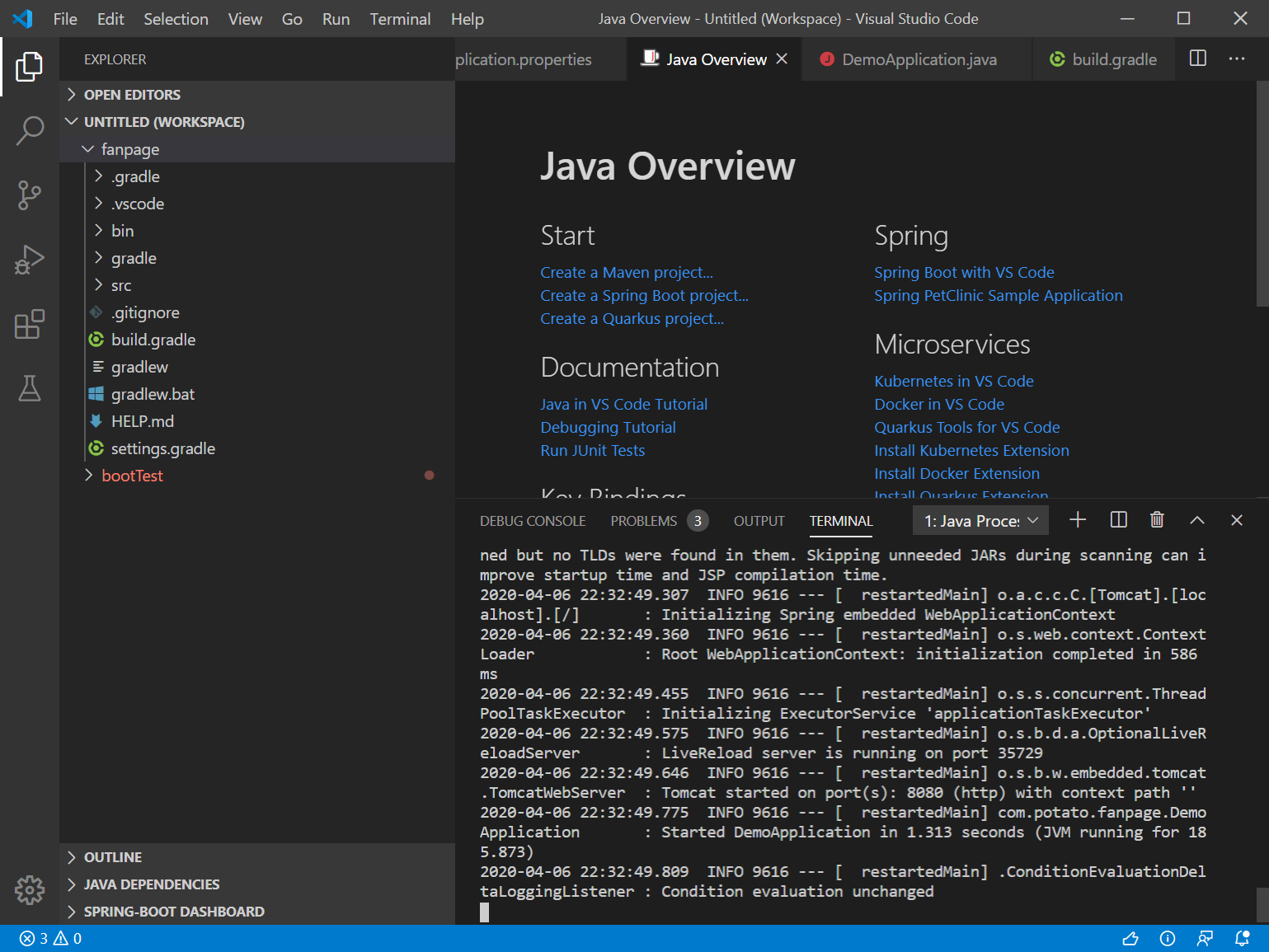Open settings.gradle file in explorer
This screenshot has width=1269, height=952.
[x=257, y=448]
